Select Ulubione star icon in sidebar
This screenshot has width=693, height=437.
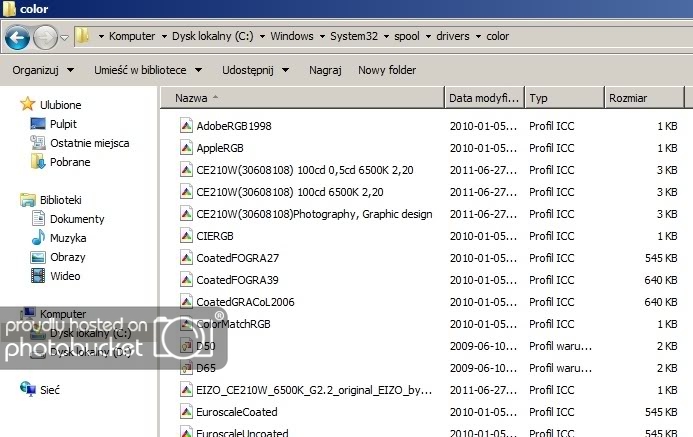[27, 104]
